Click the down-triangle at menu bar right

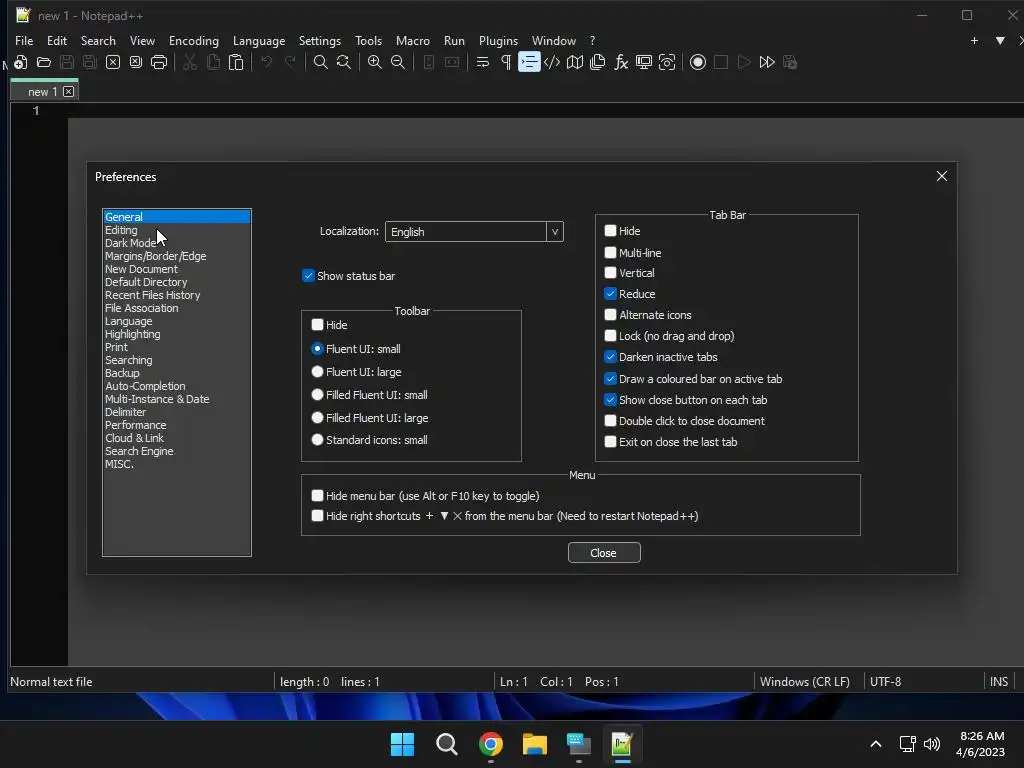click(1000, 40)
